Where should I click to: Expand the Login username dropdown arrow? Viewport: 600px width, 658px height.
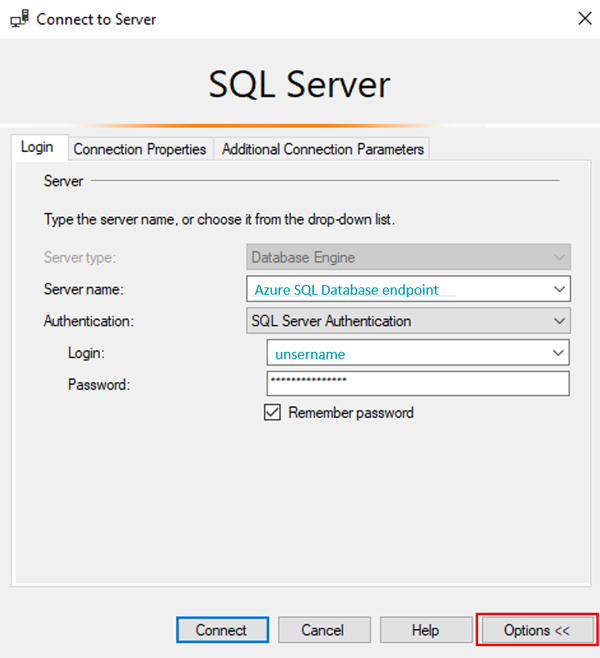(x=558, y=353)
